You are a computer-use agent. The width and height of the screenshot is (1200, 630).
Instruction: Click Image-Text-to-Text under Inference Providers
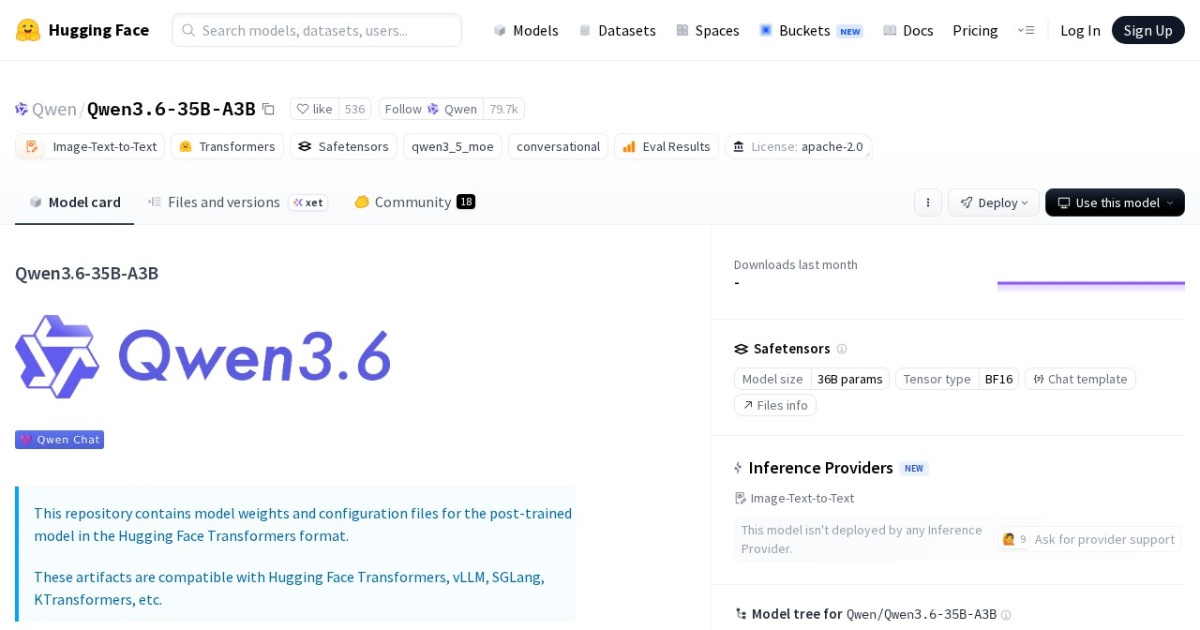tap(795, 498)
